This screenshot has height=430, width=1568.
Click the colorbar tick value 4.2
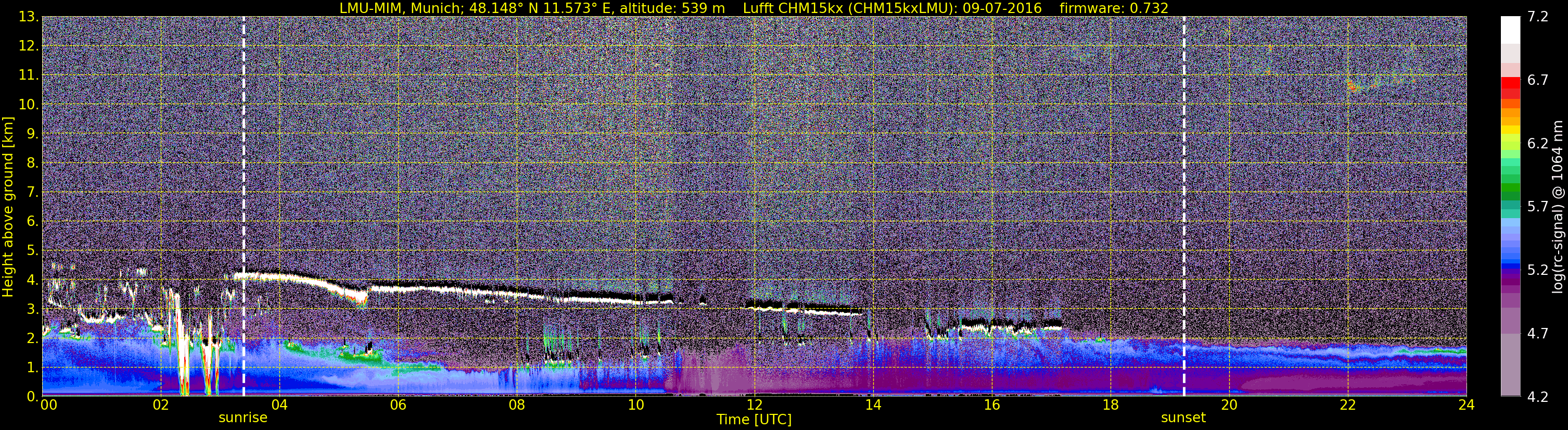(x=1538, y=397)
